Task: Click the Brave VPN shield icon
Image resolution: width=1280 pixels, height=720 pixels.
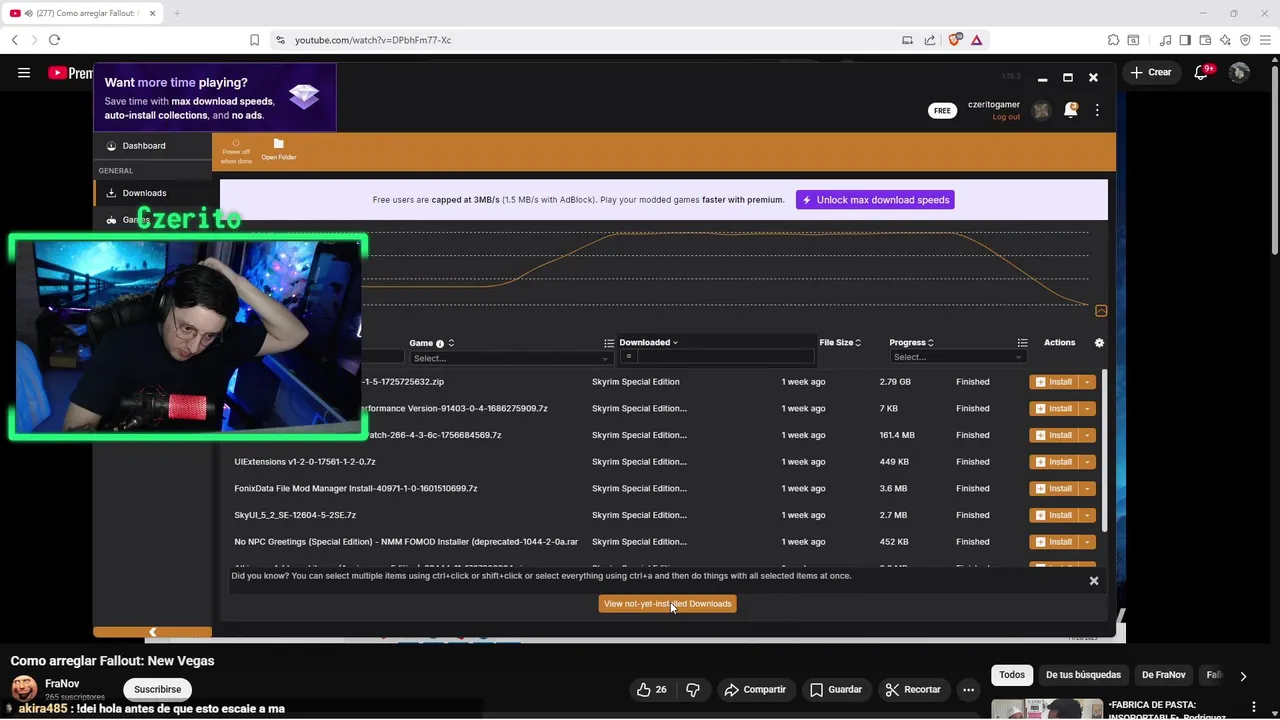Action: click(x=1245, y=40)
